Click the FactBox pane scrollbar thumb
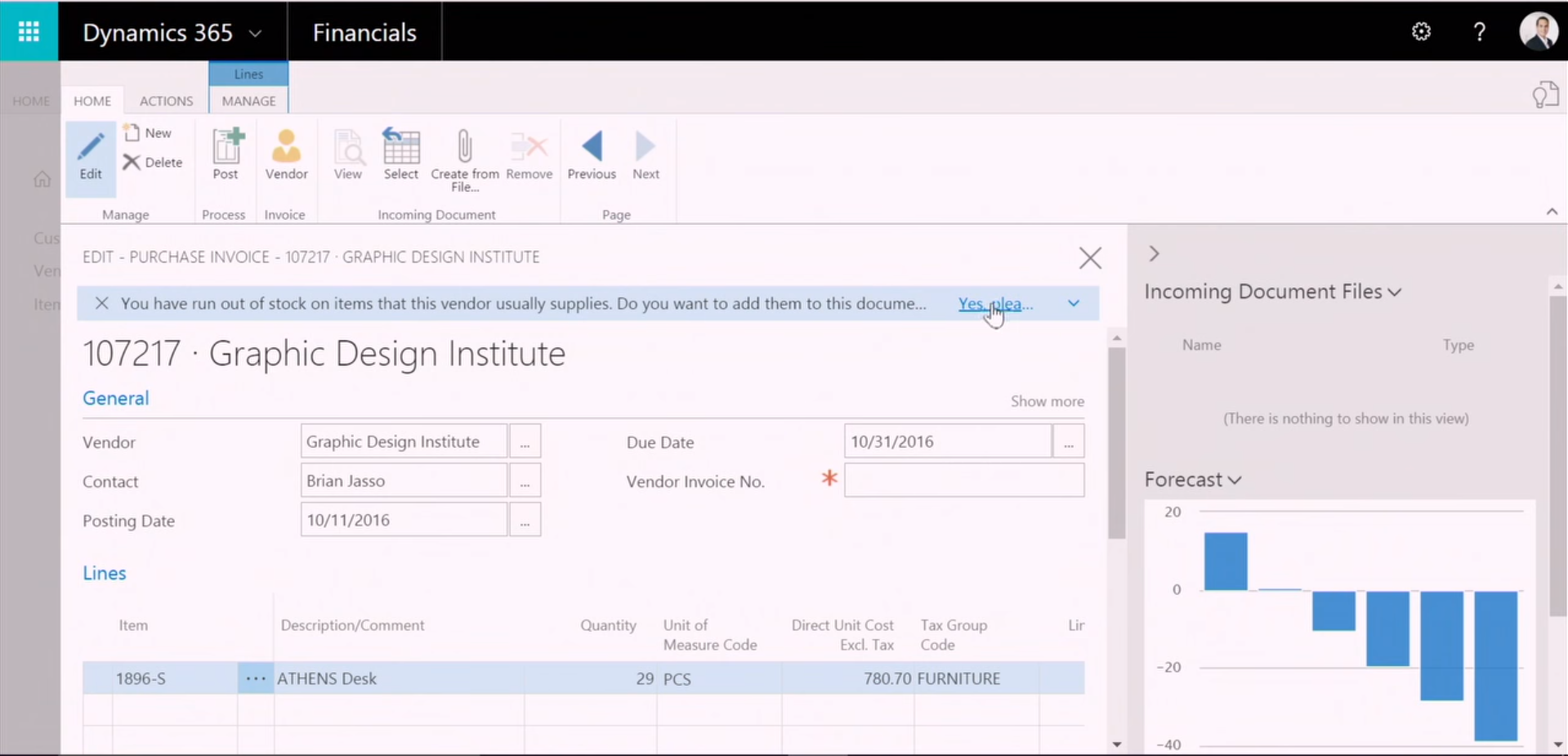Image resolution: width=1568 pixels, height=756 pixels. click(x=1557, y=456)
